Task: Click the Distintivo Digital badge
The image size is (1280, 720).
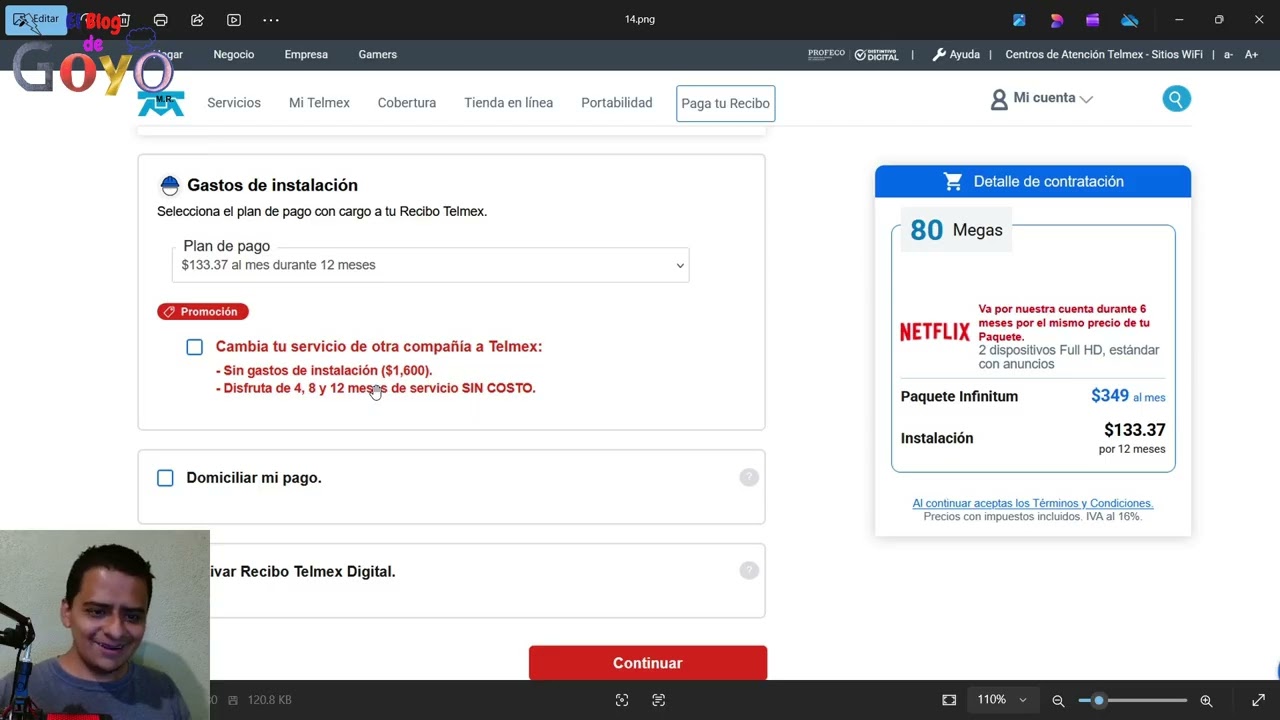Action: pyautogui.click(x=876, y=55)
